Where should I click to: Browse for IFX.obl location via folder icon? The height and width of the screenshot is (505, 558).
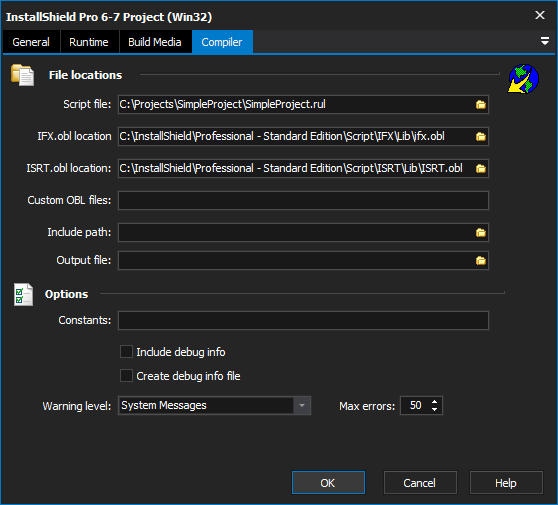point(481,137)
